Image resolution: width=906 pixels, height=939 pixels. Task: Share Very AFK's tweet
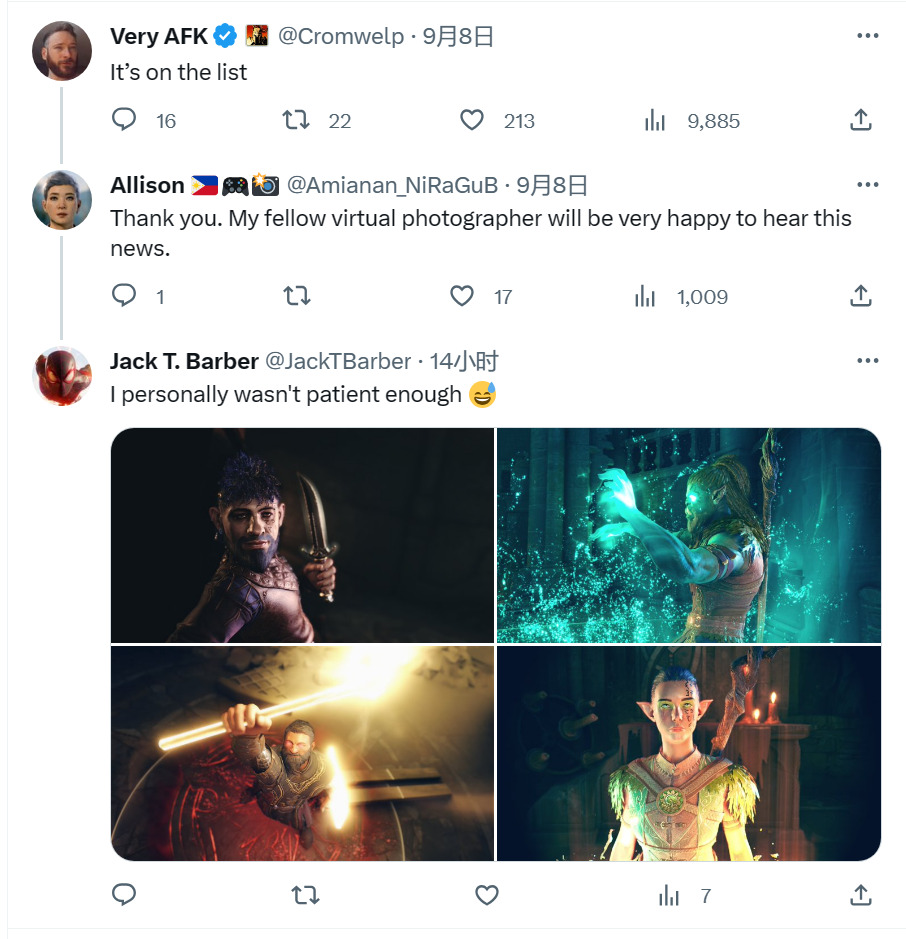(x=860, y=120)
